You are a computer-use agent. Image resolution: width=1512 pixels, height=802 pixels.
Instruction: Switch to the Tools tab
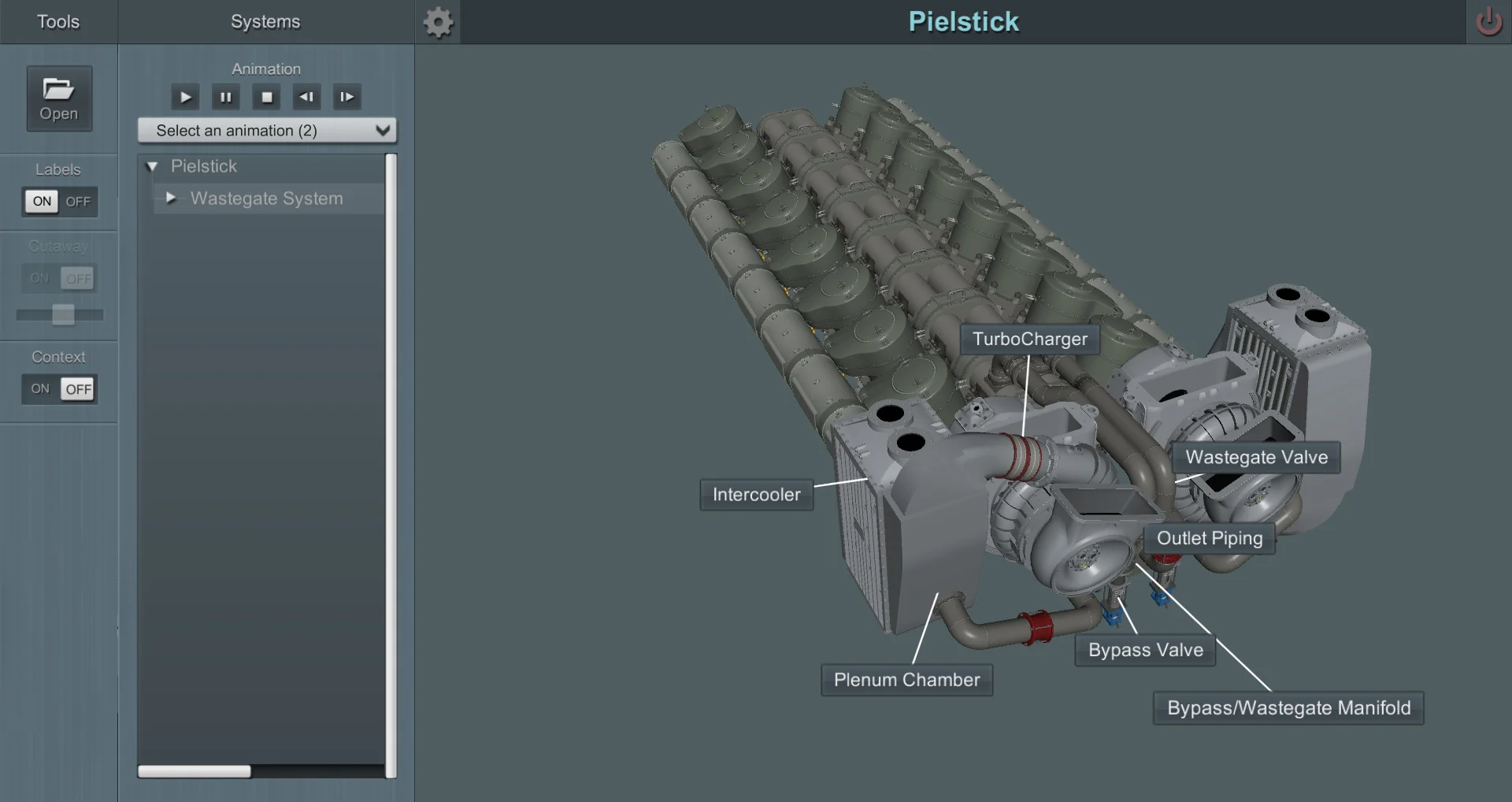58,22
